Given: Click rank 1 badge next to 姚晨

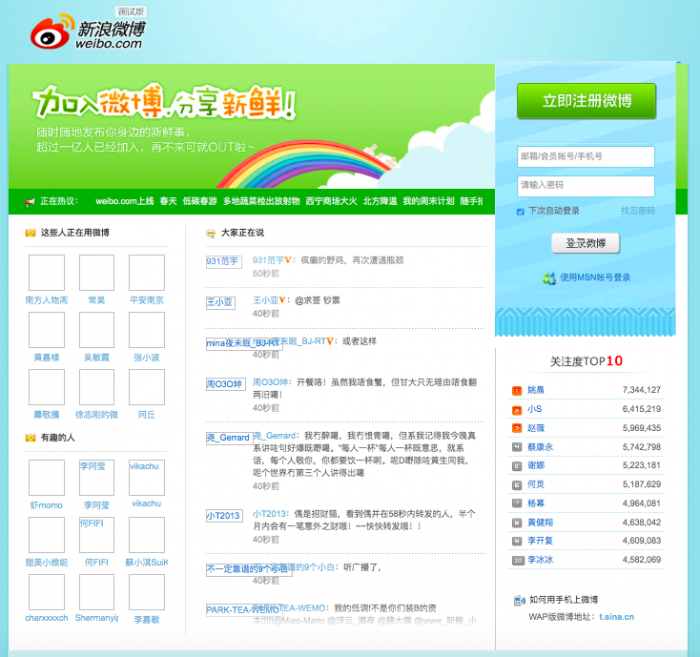Looking at the screenshot, I should tap(517, 391).
